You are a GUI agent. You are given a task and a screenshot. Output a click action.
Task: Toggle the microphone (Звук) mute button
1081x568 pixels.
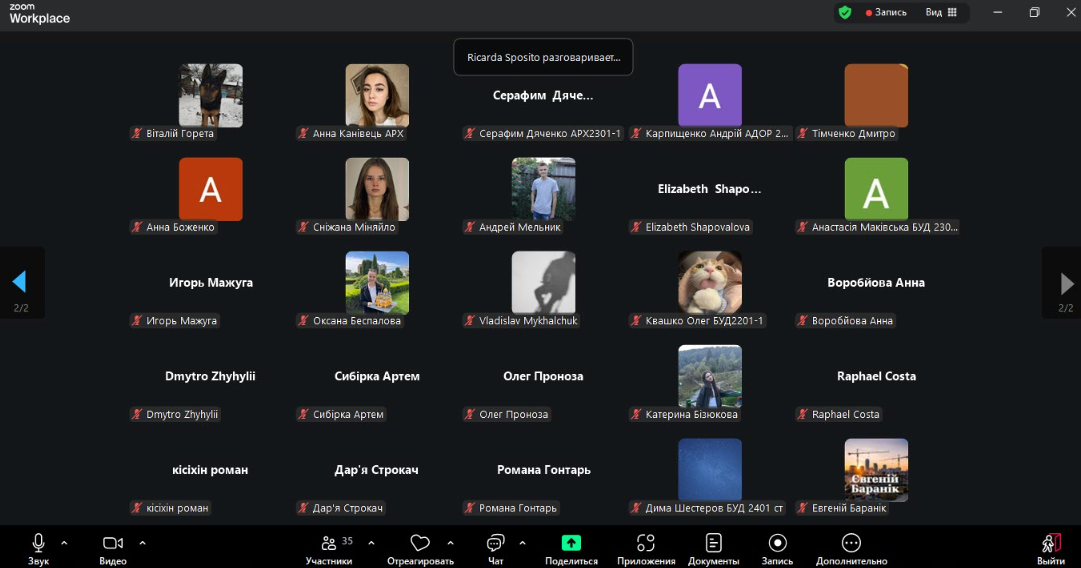tap(38, 543)
